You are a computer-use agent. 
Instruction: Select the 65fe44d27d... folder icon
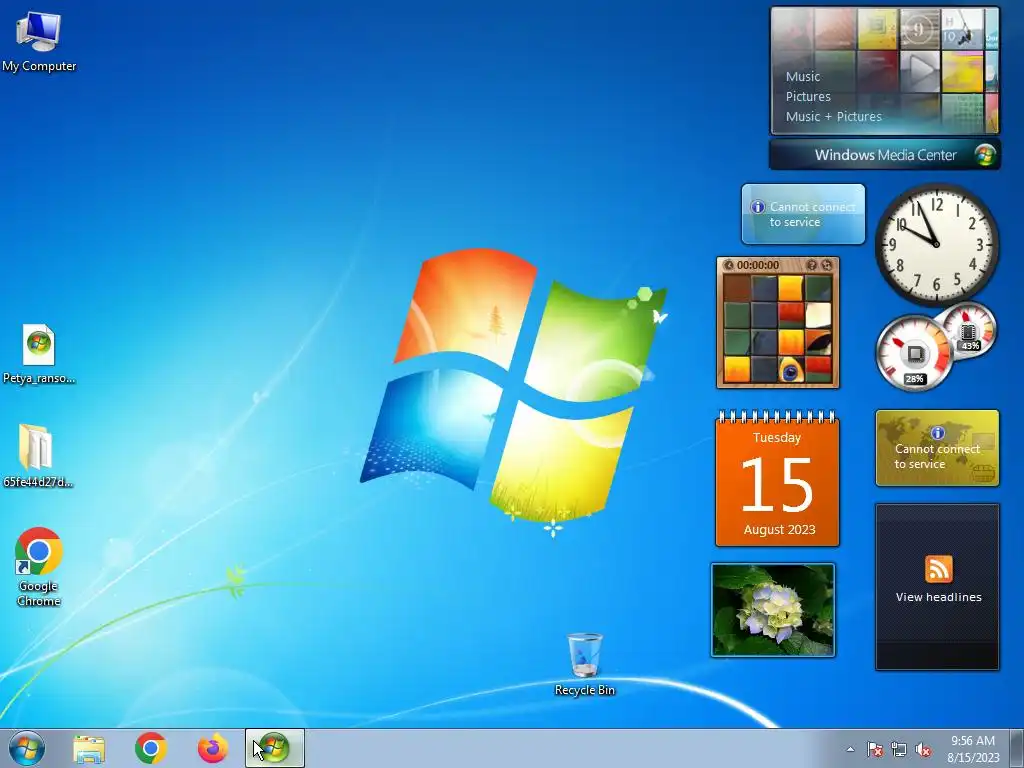tap(38, 456)
